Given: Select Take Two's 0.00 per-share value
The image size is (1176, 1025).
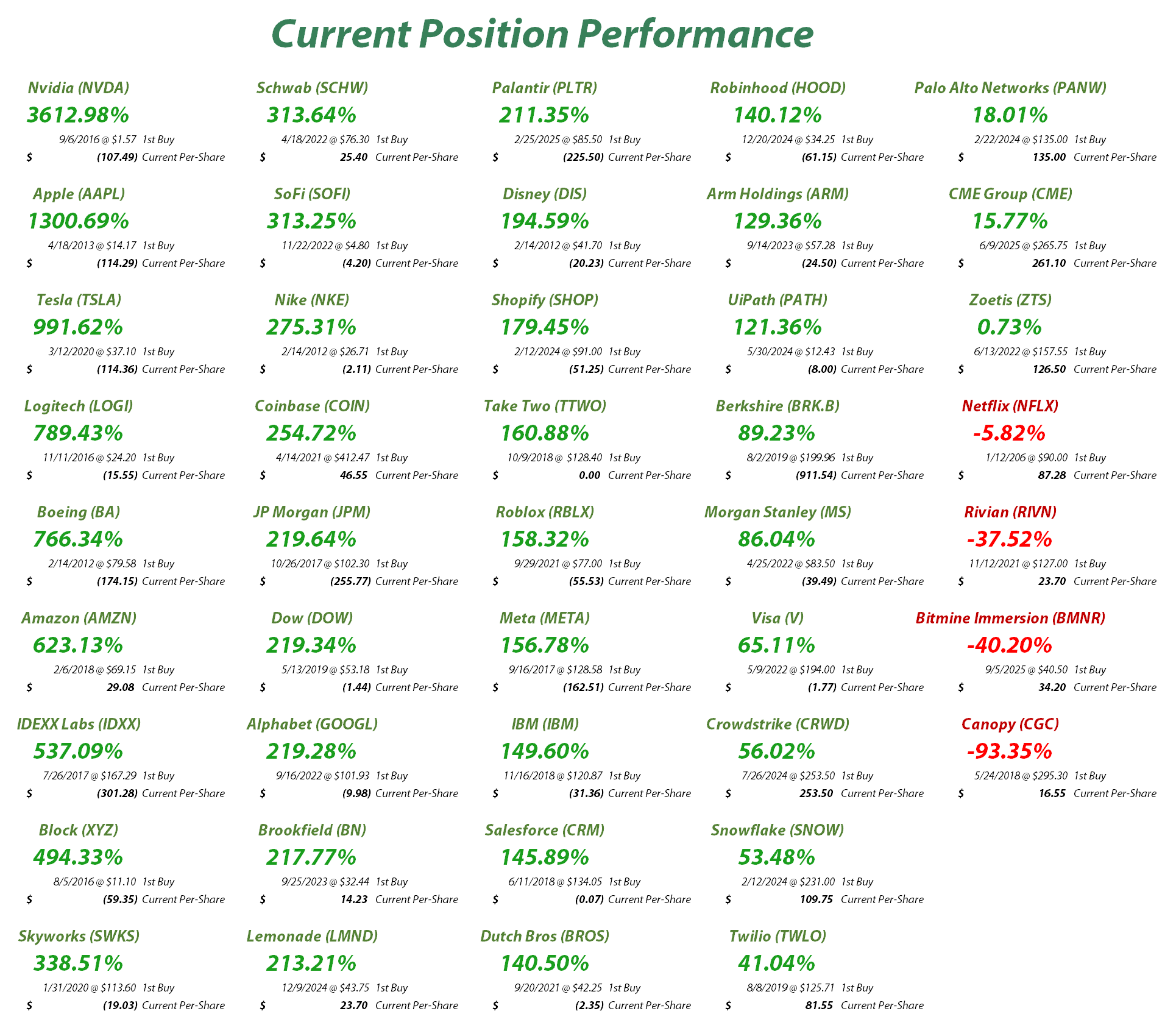Looking at the screenshot, I should click(589, 475).
